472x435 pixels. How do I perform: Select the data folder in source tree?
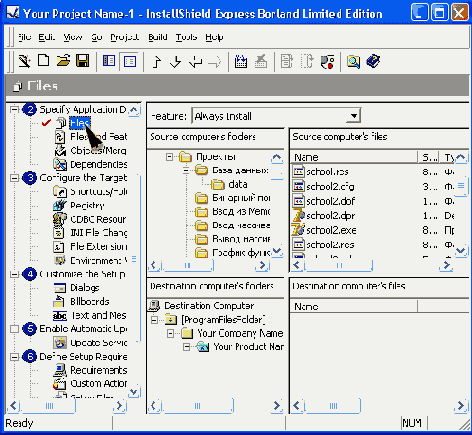238,184
